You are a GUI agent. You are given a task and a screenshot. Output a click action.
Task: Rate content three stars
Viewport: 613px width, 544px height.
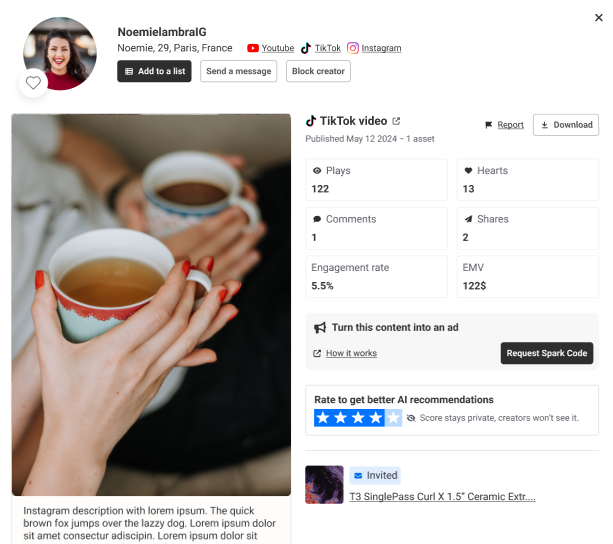click(x=358, y=418)
